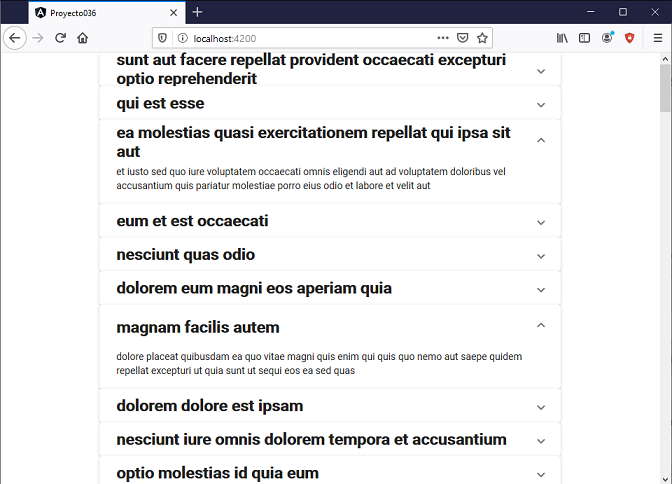Select the Proyecto036 browser tab
Screen dimensions: 672x484
pyautogui.click(x=107, y=13)
